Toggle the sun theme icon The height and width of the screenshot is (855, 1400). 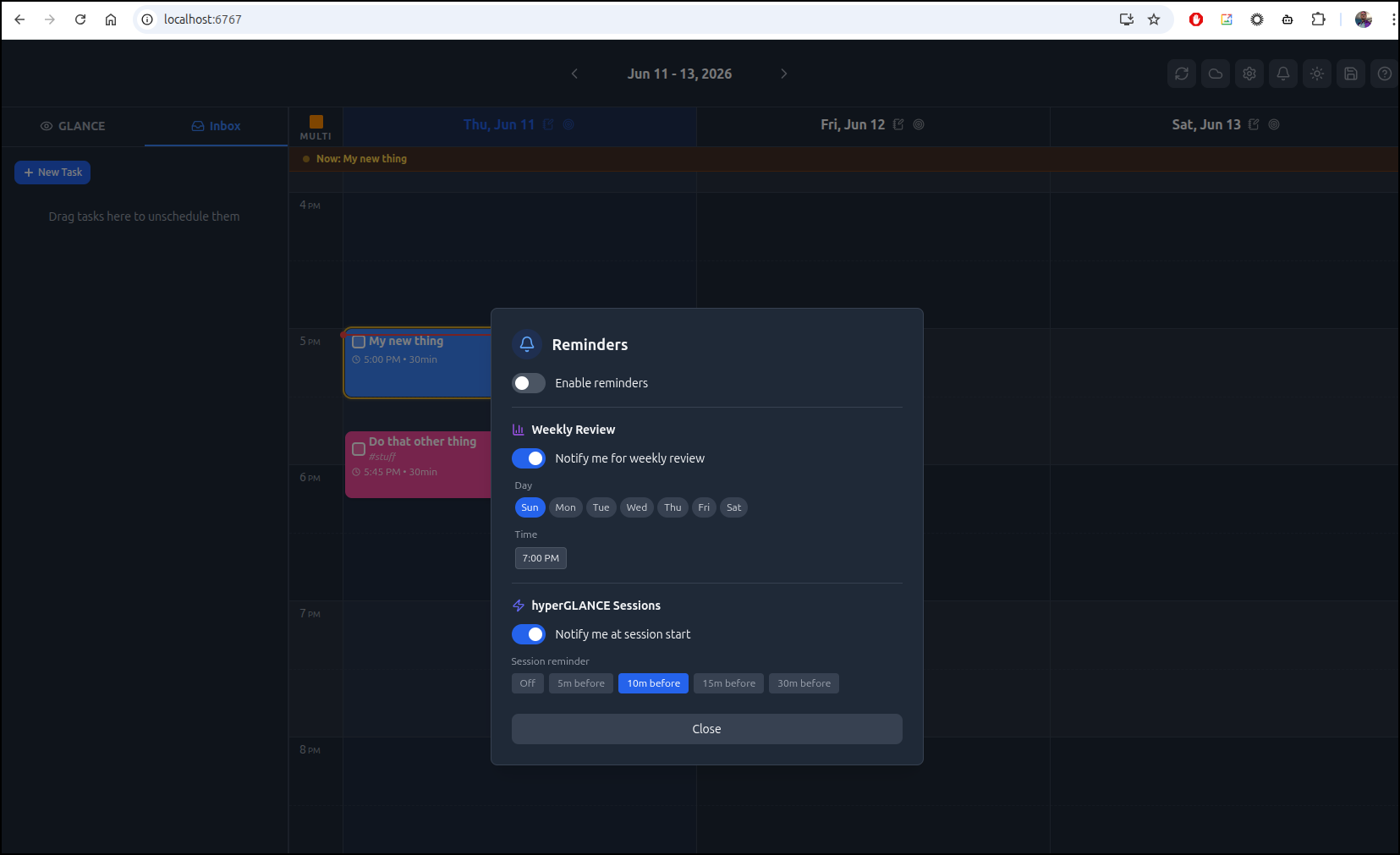(1317, 74)
